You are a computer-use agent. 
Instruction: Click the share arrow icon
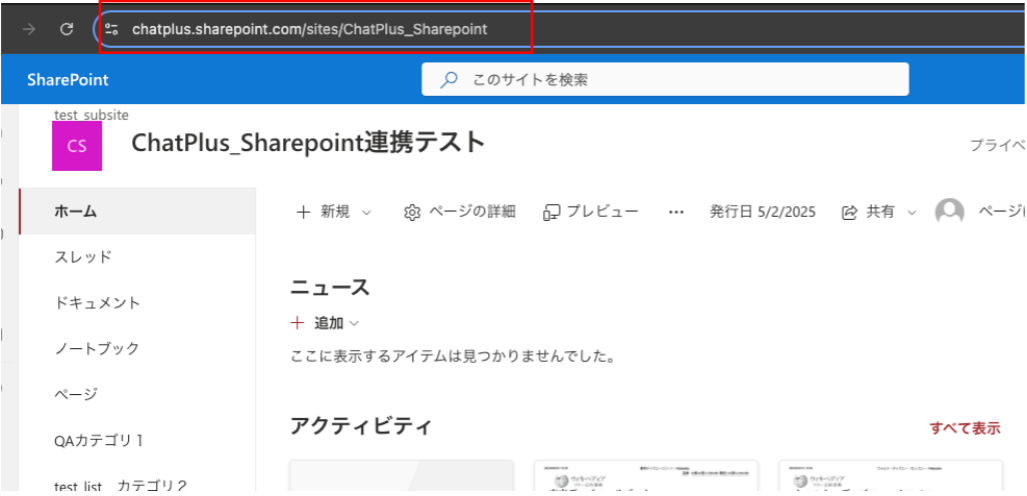click(x=850, y=212)
